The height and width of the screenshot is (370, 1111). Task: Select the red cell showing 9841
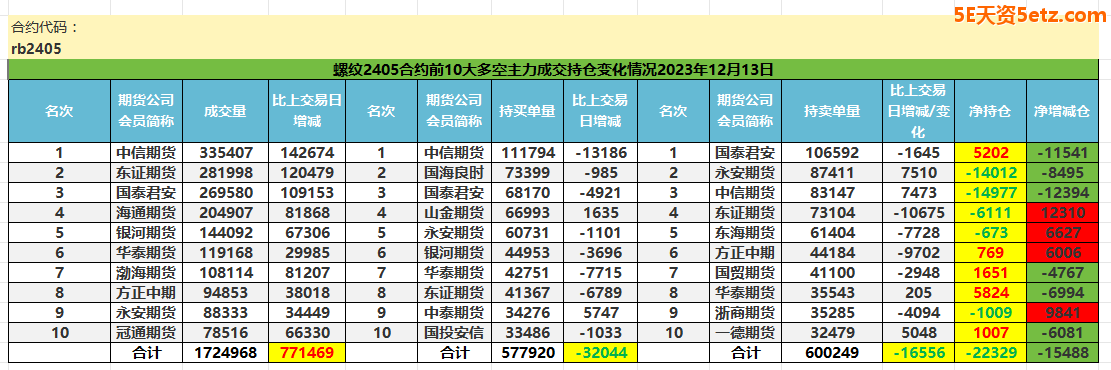[x=1061, y=313]
